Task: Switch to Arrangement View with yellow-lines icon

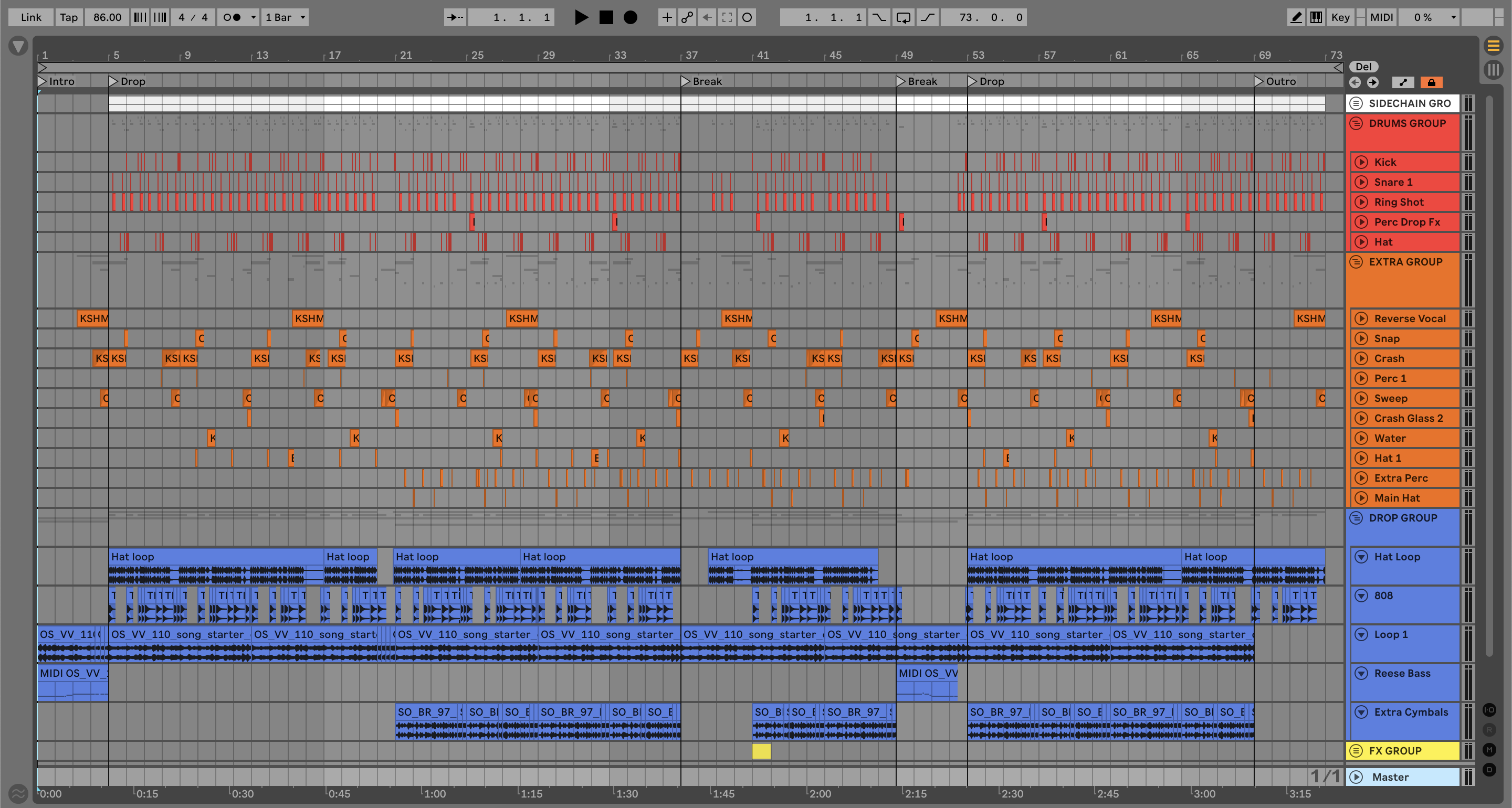Action: pos(1493,45)
